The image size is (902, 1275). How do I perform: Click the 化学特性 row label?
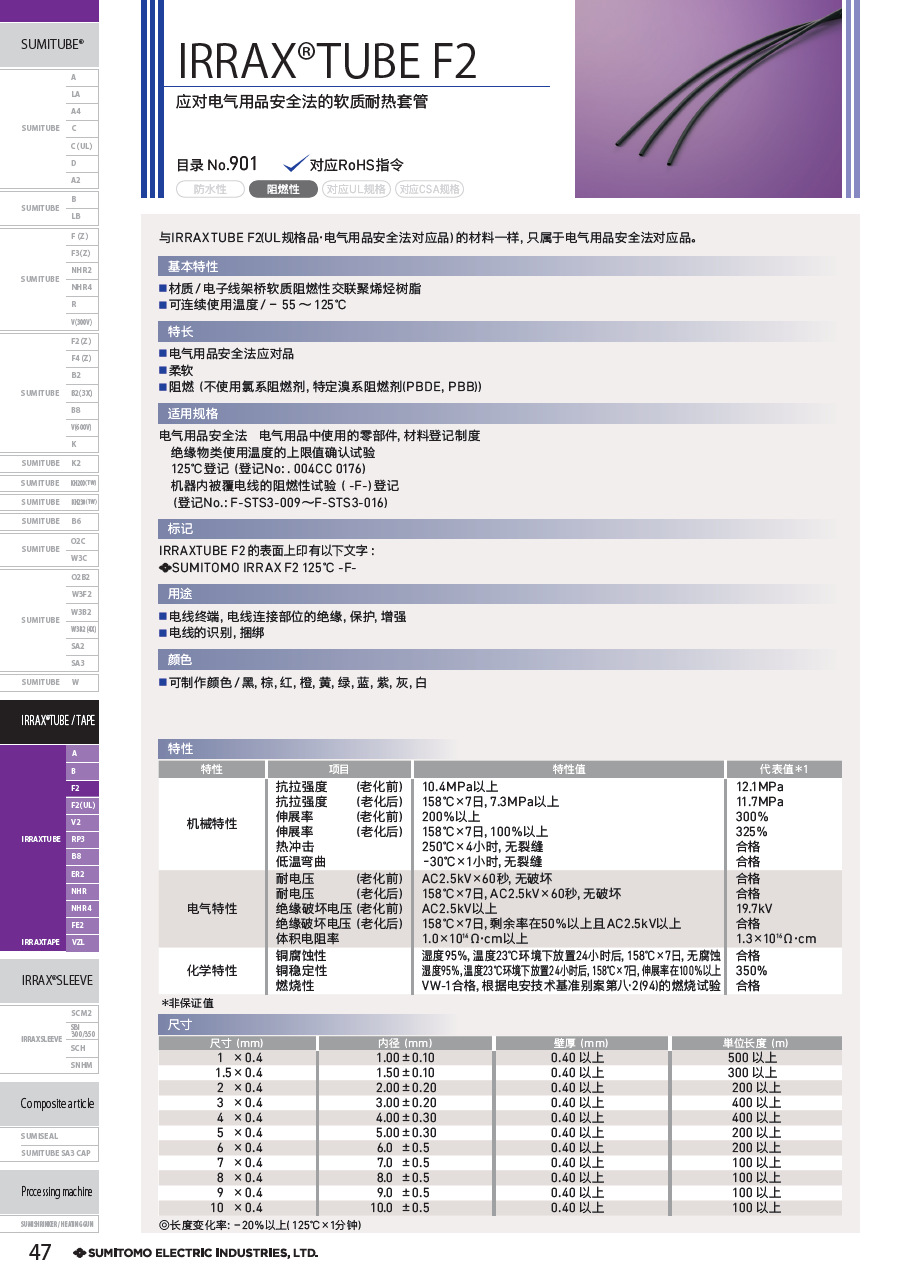[212, 970]
